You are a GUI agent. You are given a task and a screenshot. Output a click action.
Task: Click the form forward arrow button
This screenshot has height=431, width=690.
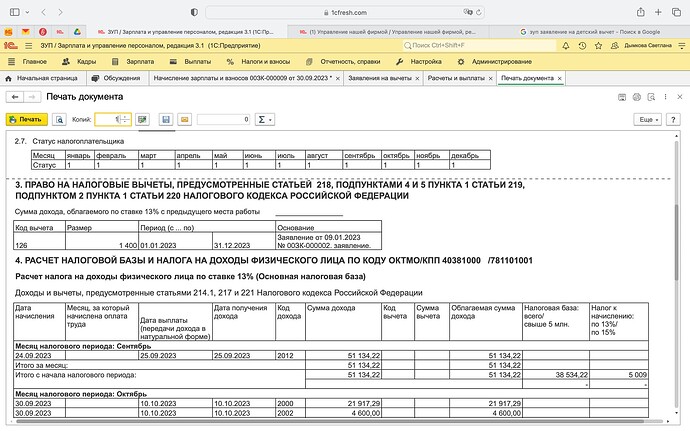[32, 97]
